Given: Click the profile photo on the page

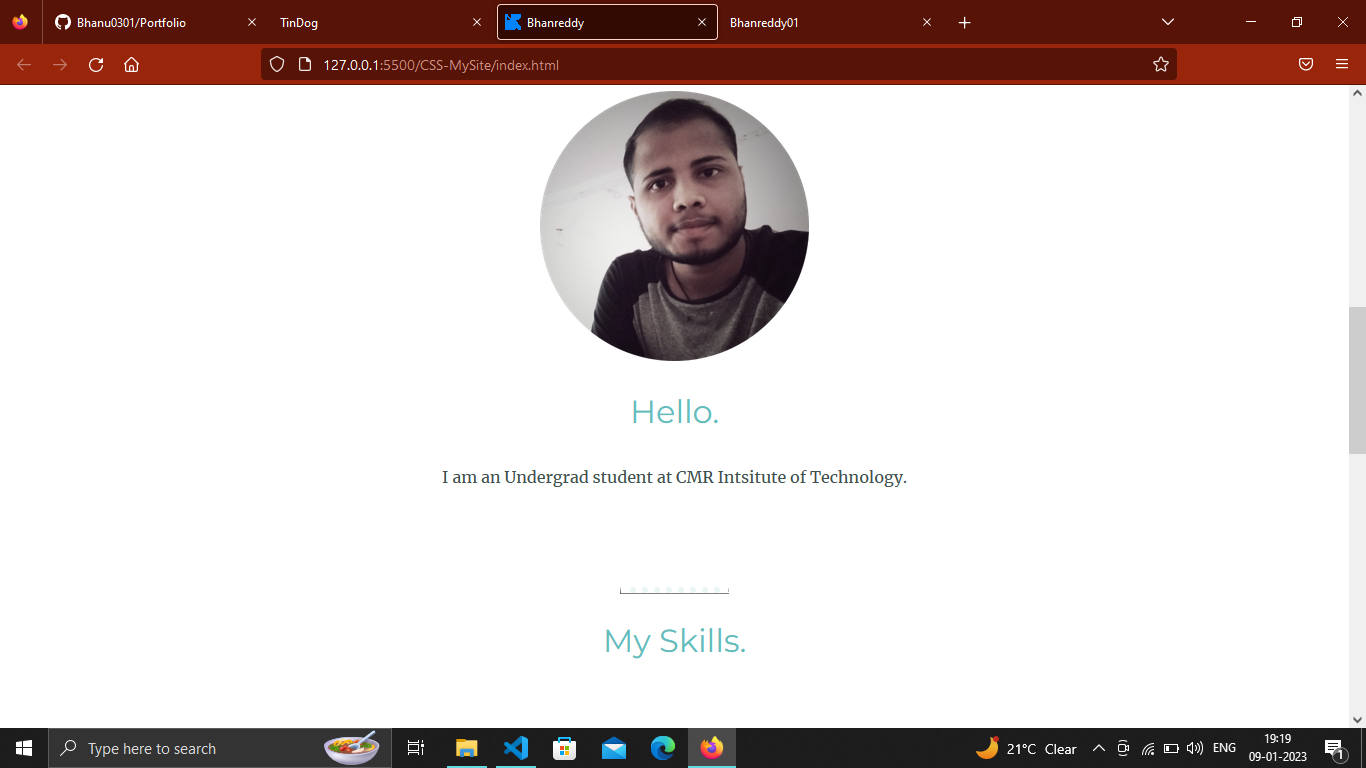Looking at the screenshot, I should point(674,225).
